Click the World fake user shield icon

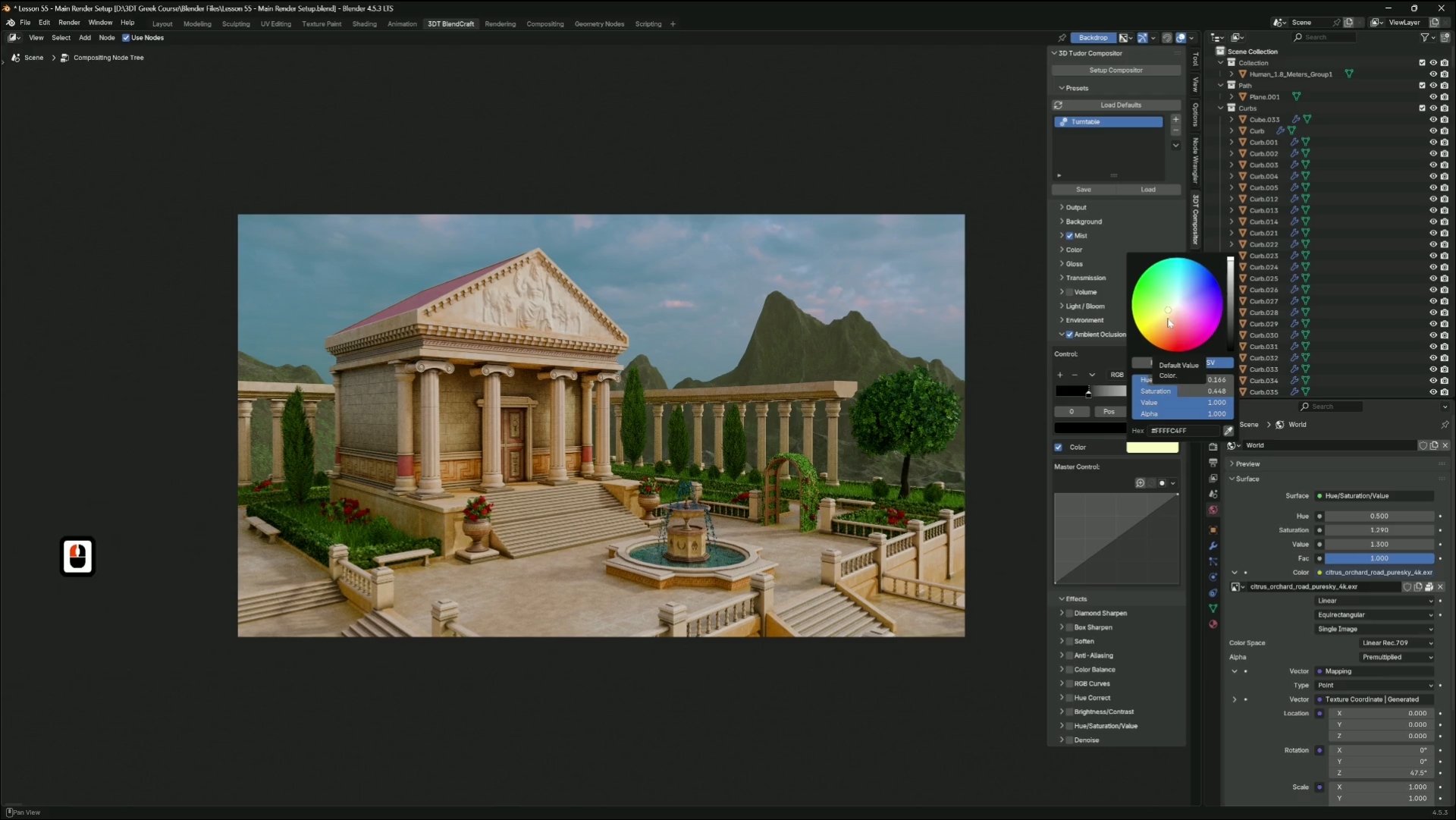[x=1423, y=446]
